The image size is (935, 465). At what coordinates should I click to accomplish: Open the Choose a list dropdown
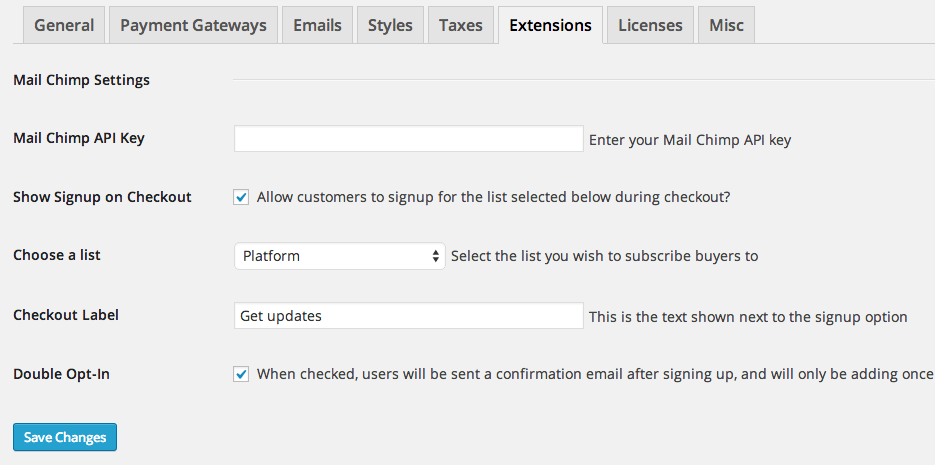point(339,256)
